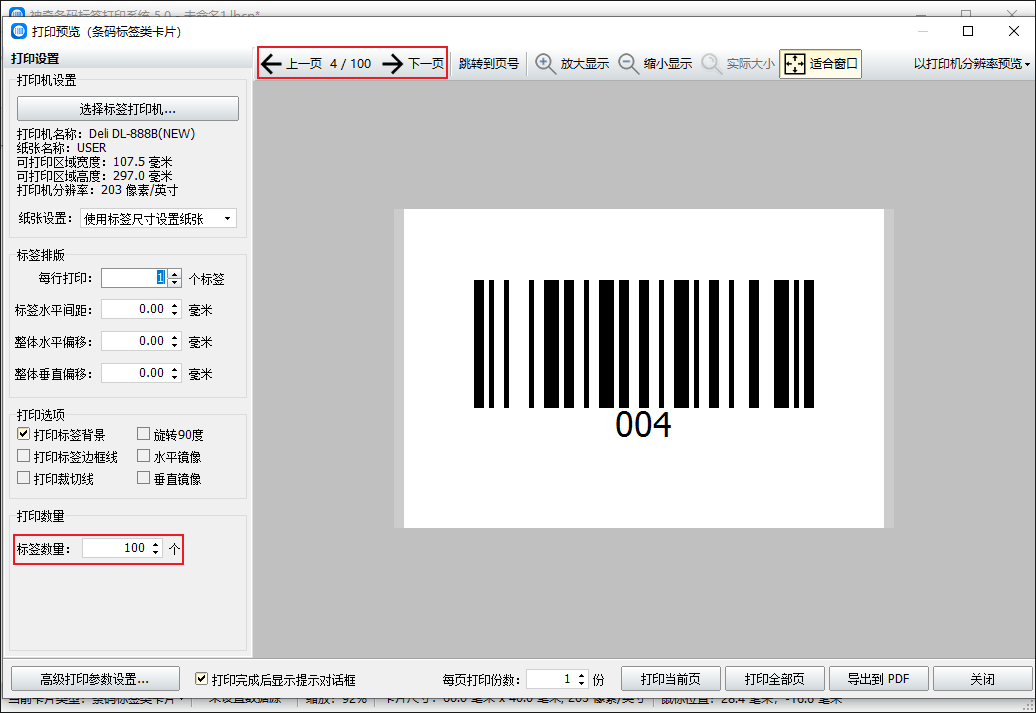
Task: Enable 旋转90度 checkbox
Action: pos(143,434)
